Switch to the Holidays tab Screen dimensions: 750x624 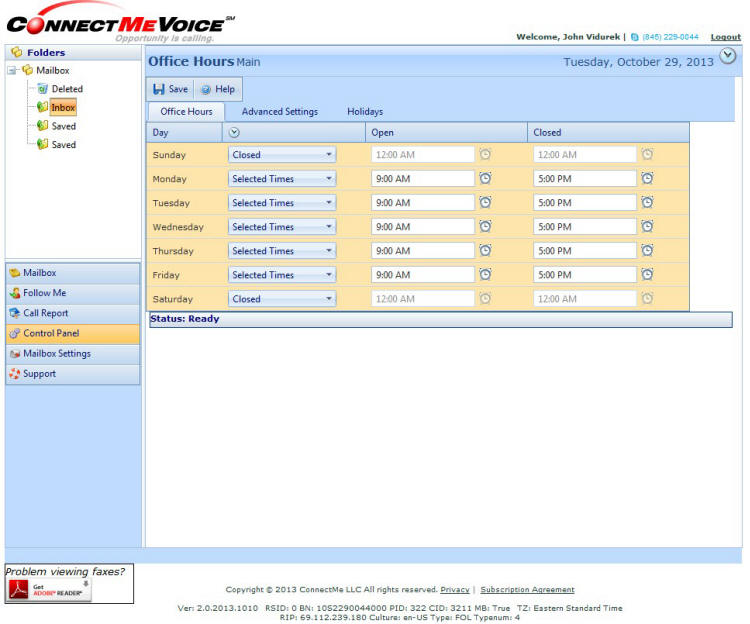click(365, 111)
